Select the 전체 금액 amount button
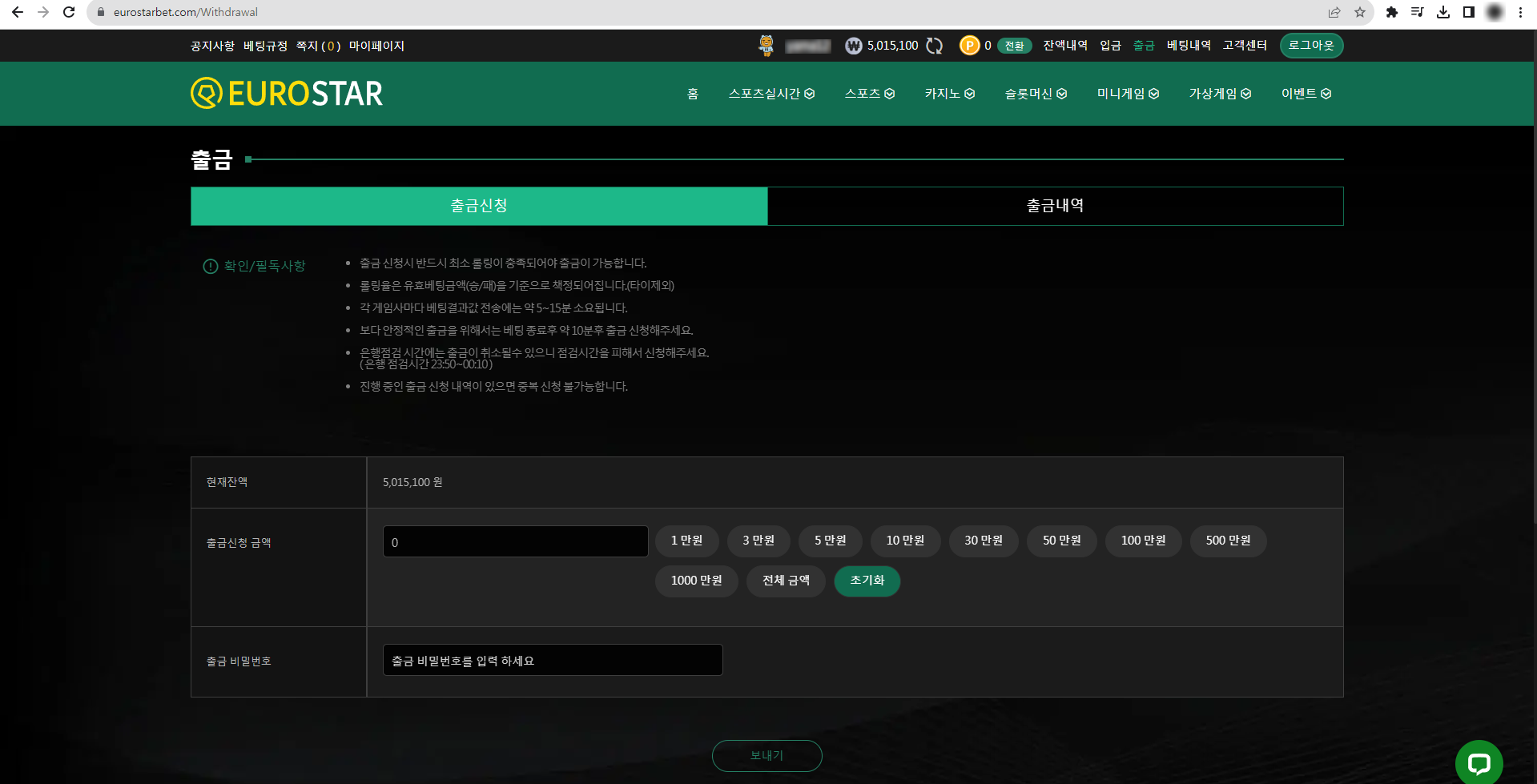 click(x=785, y=581)
